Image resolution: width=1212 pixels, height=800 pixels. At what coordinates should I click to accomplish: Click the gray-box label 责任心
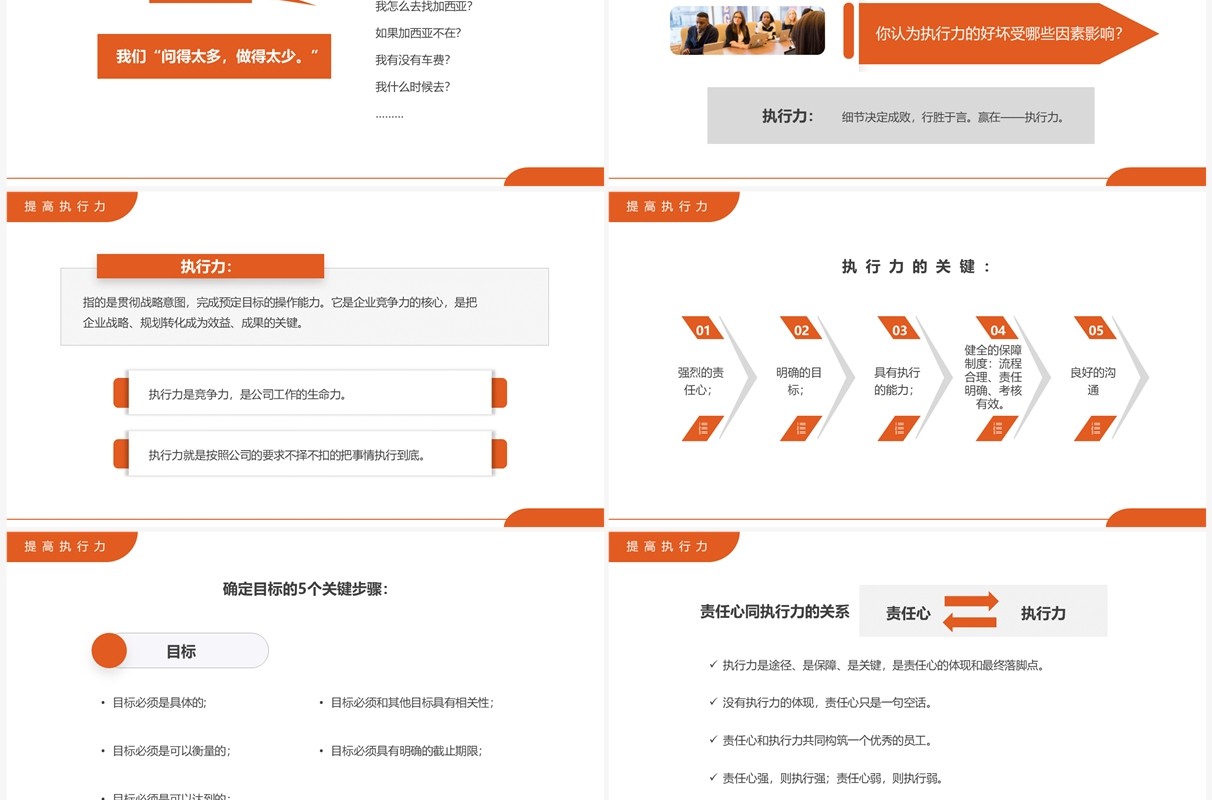908,613
